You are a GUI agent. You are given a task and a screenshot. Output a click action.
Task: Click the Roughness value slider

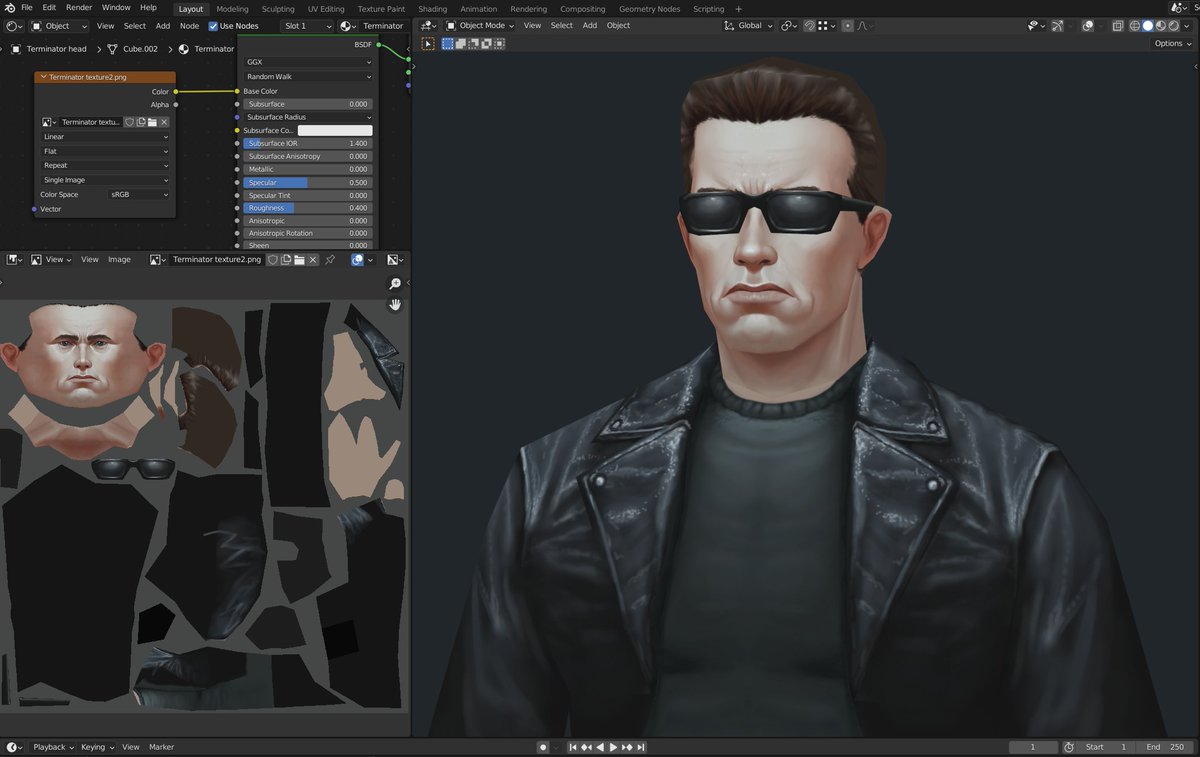[308, 208]
